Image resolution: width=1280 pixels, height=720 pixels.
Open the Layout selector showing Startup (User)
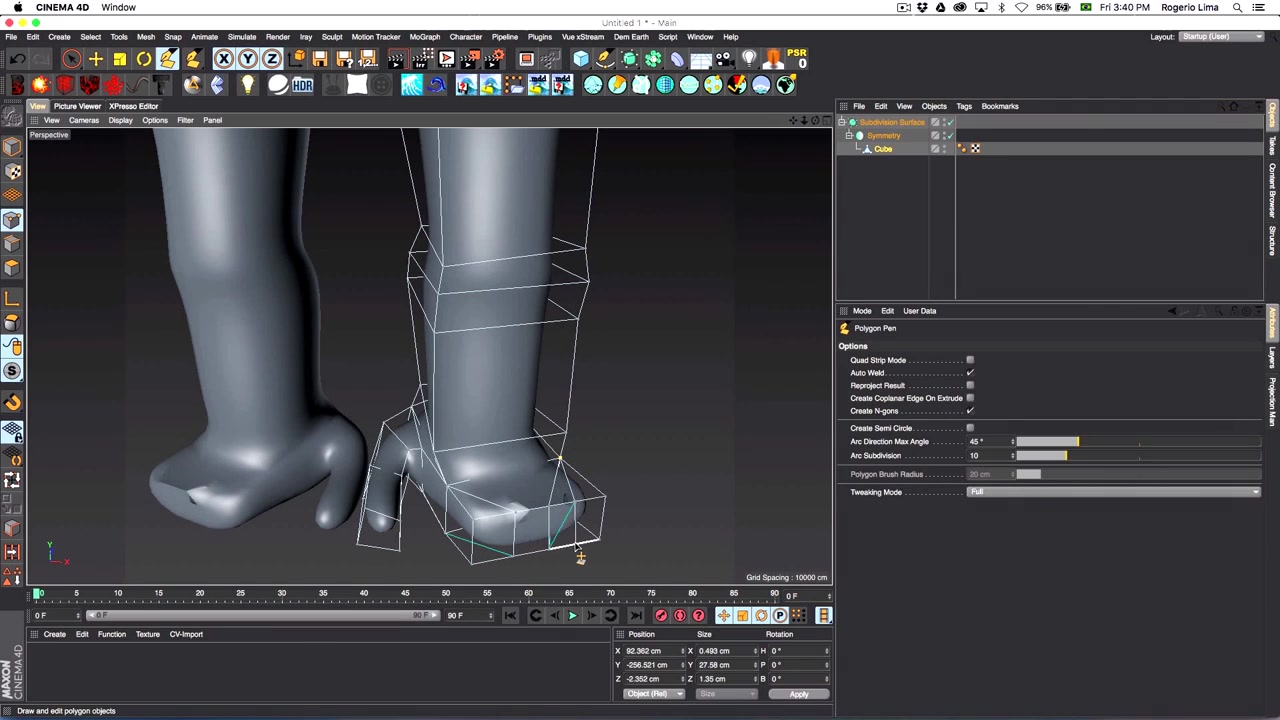(1220, 36)
